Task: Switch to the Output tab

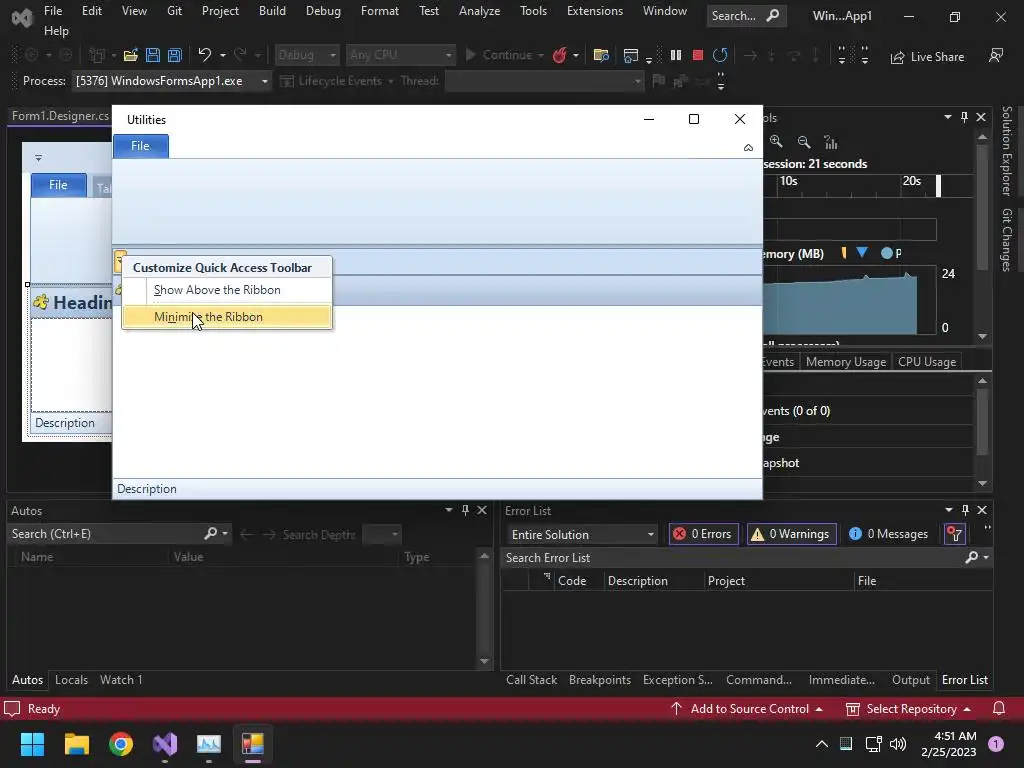Action: coord(910,680)
